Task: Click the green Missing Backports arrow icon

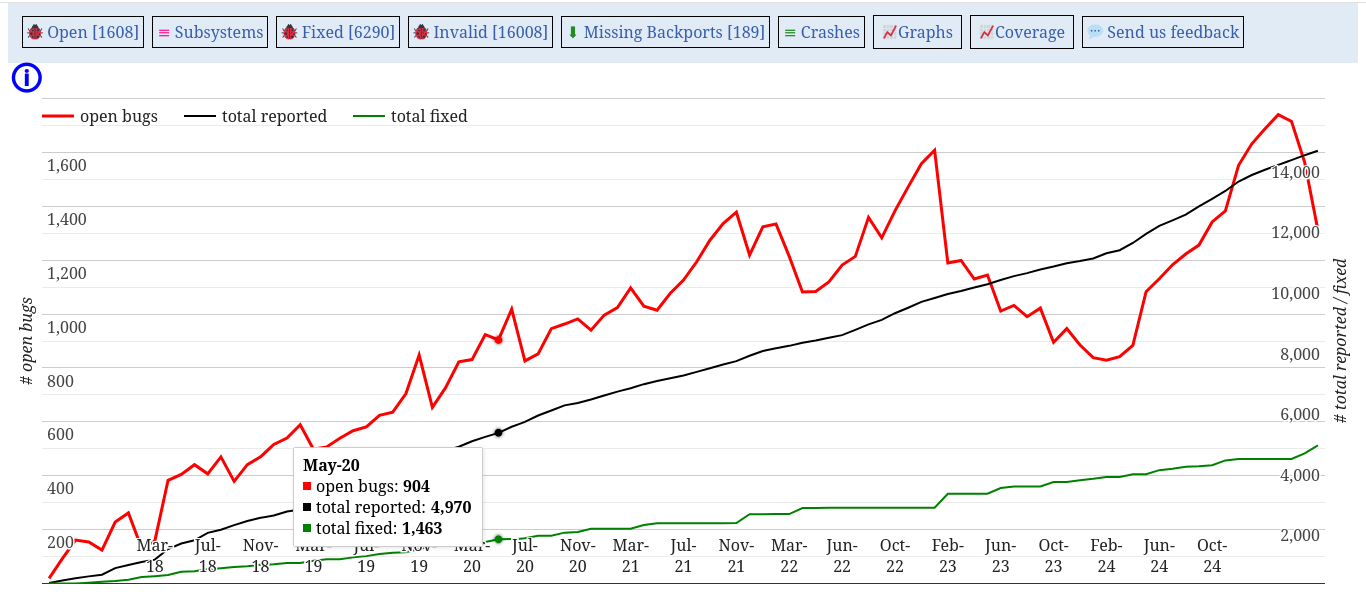Action: coord(573,32)
